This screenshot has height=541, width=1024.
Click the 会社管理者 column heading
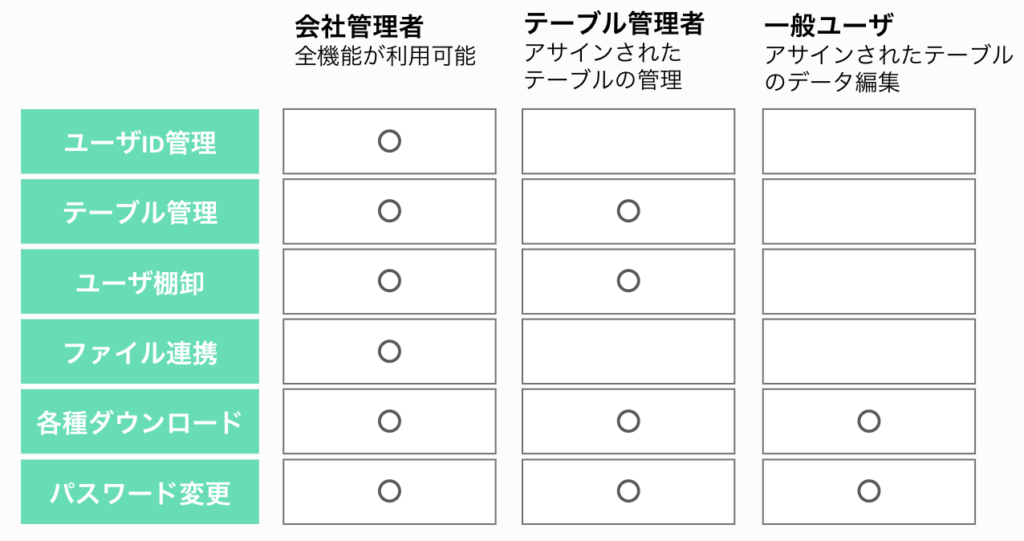click(x=359, y=27)
